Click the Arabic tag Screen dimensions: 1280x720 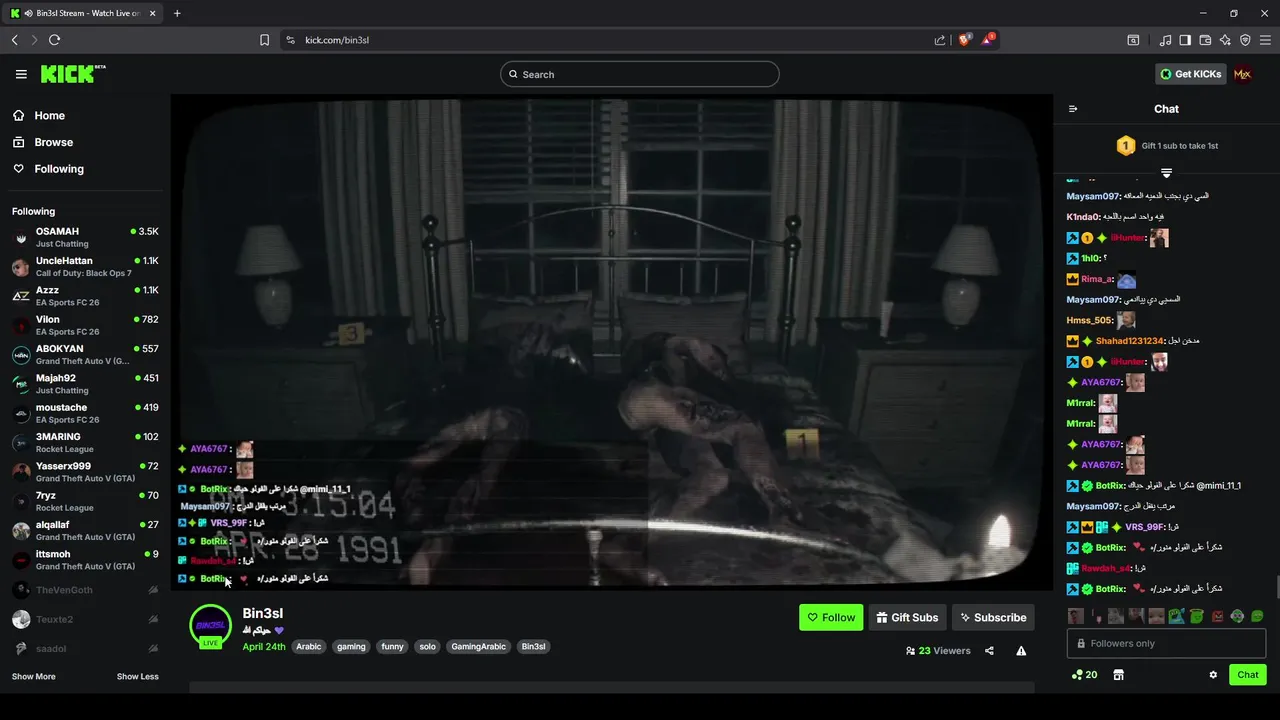pos(309,647)
